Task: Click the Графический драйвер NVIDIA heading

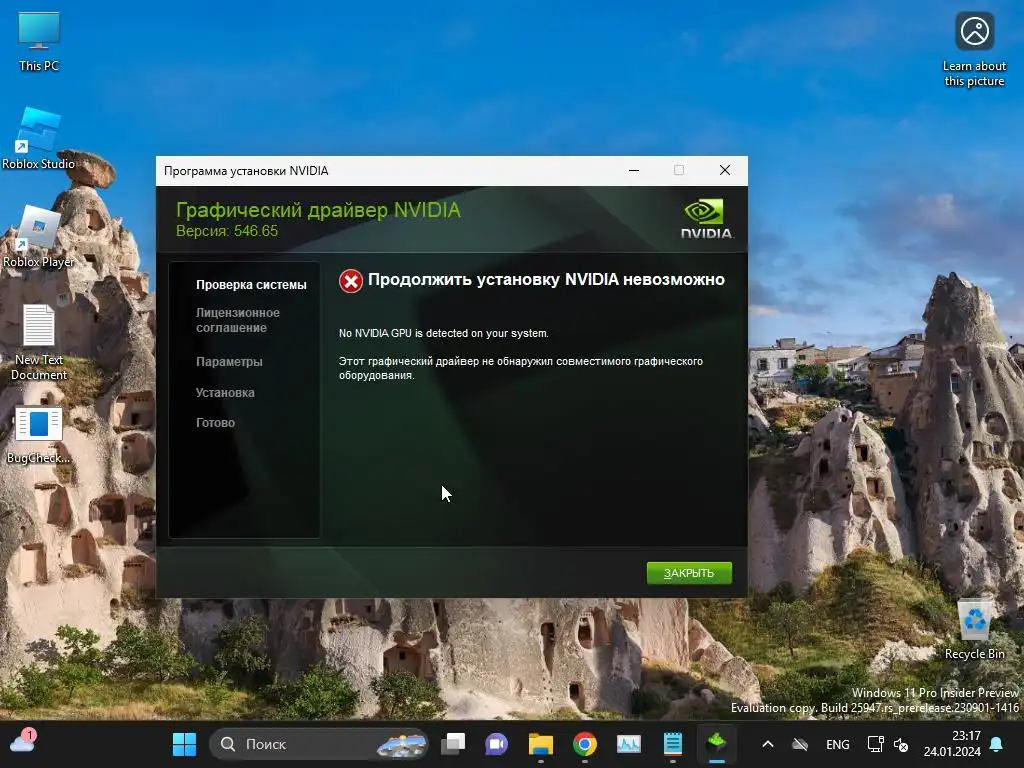Action: (x=318, y=210)
